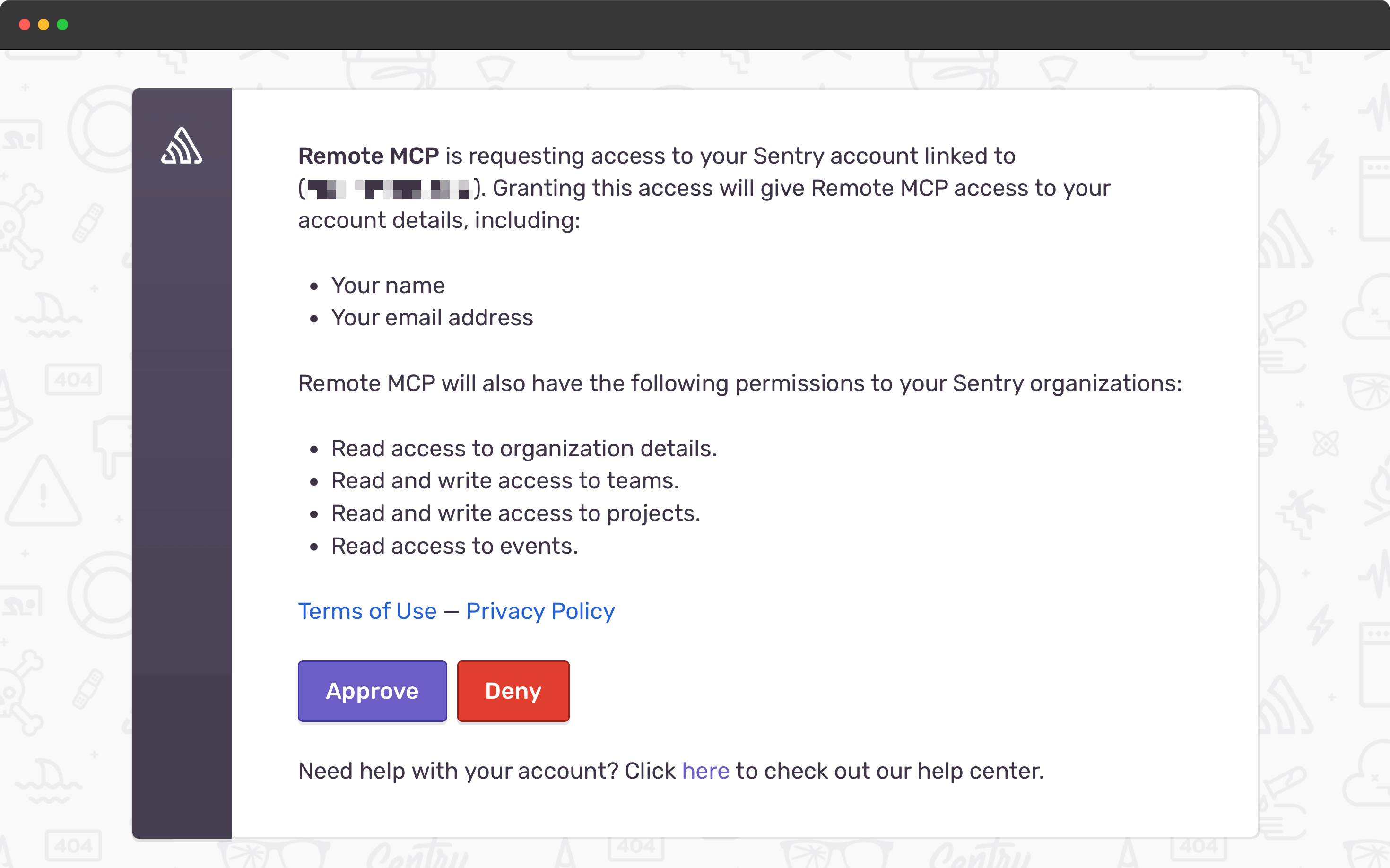This screenshot has height=868, width=1390.
Task: Close the window with the red button
Action: (24, 25)
